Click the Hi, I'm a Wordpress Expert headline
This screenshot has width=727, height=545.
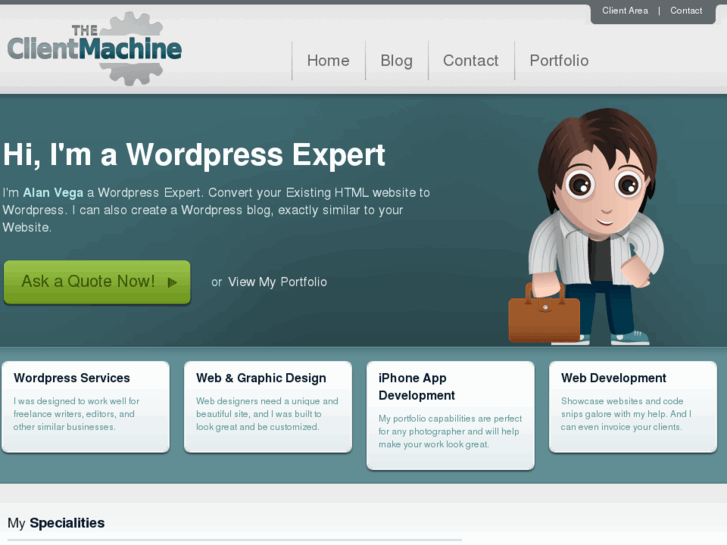tap(194, 154)
